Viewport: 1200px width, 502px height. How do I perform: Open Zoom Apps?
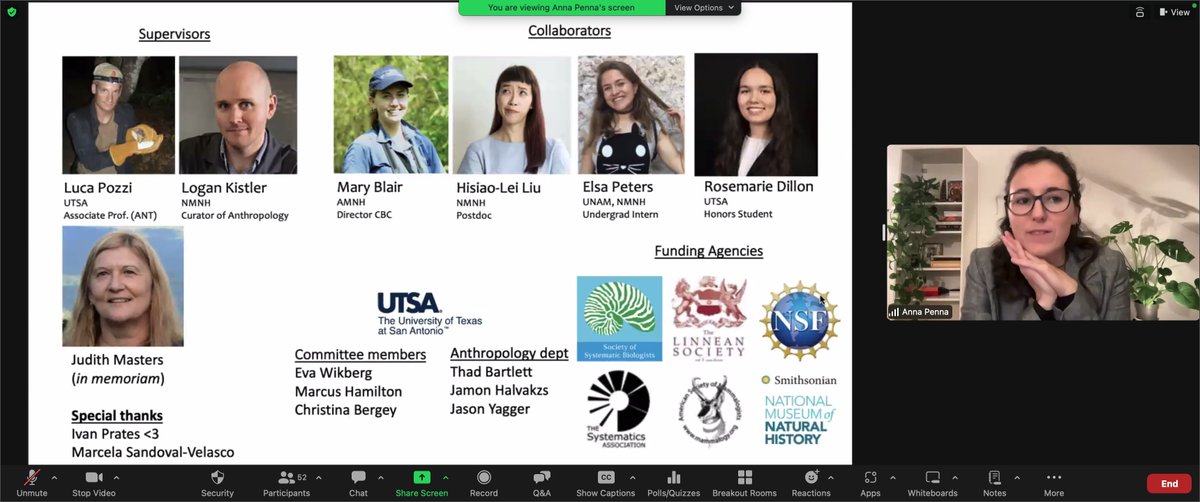(x=870, y=482)
